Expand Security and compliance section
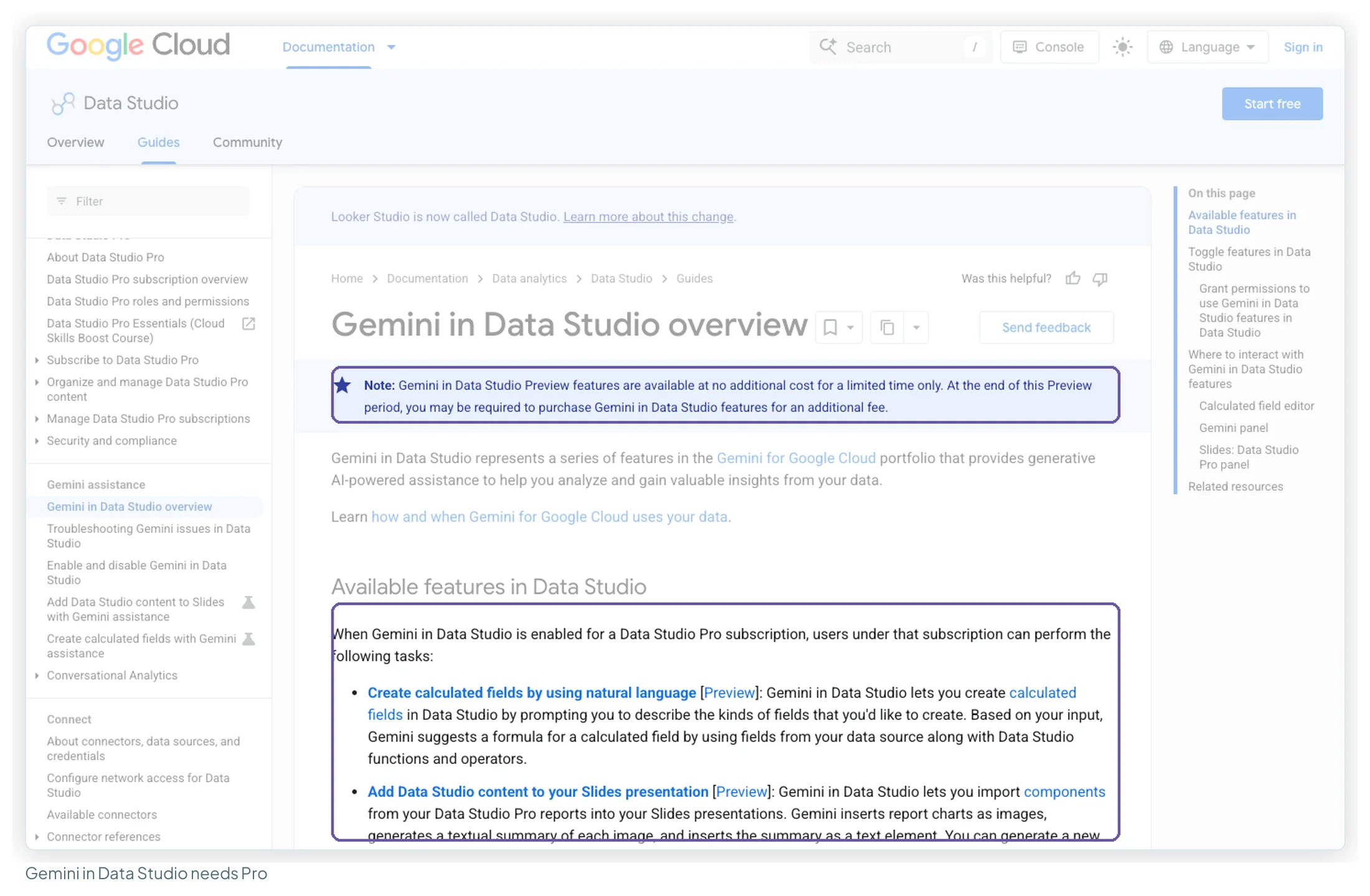Image resolution: width=1370 pixels, height=896 pixels. [x=37, y=441]
